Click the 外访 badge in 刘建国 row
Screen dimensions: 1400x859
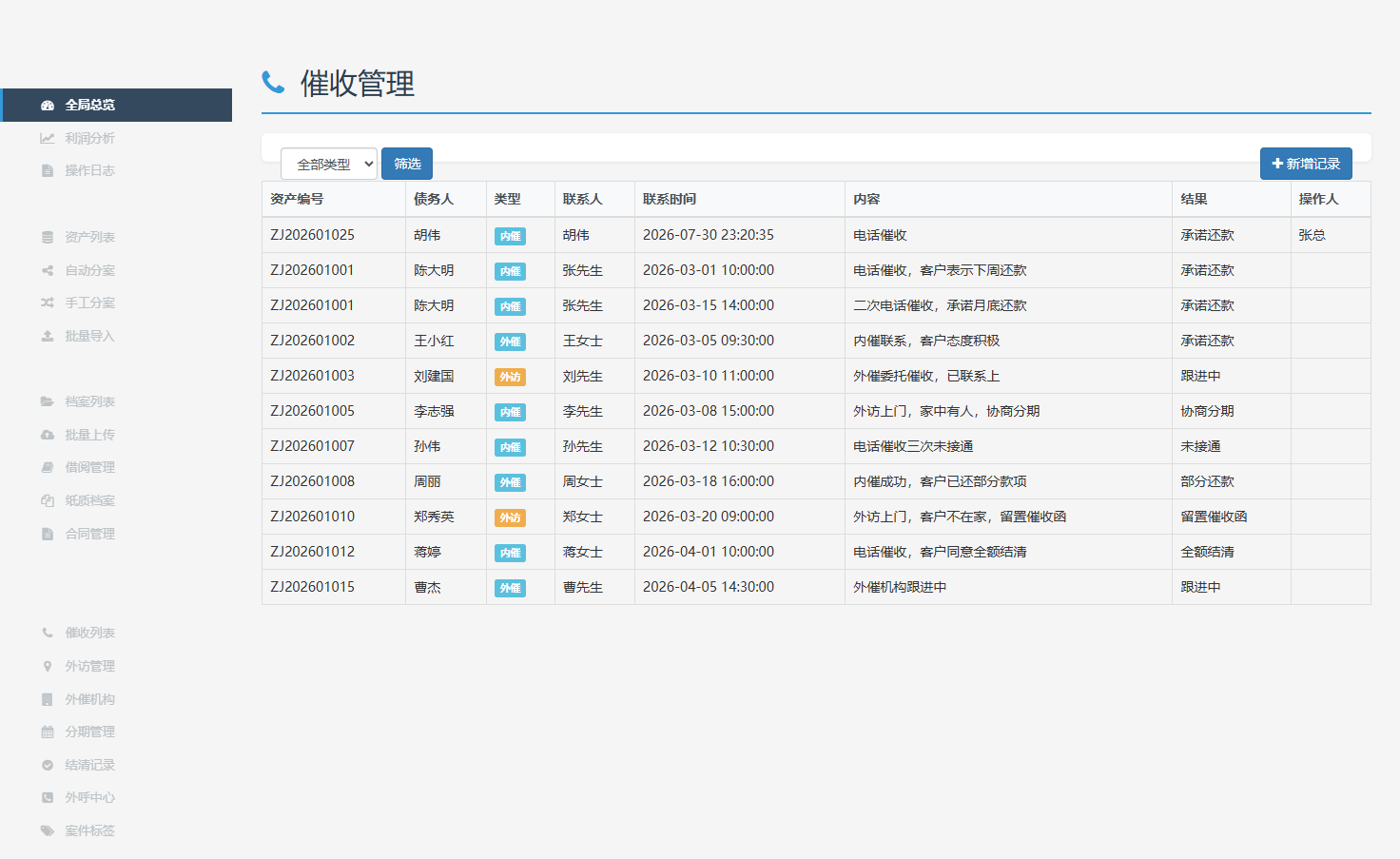click(x=510, y=377)
